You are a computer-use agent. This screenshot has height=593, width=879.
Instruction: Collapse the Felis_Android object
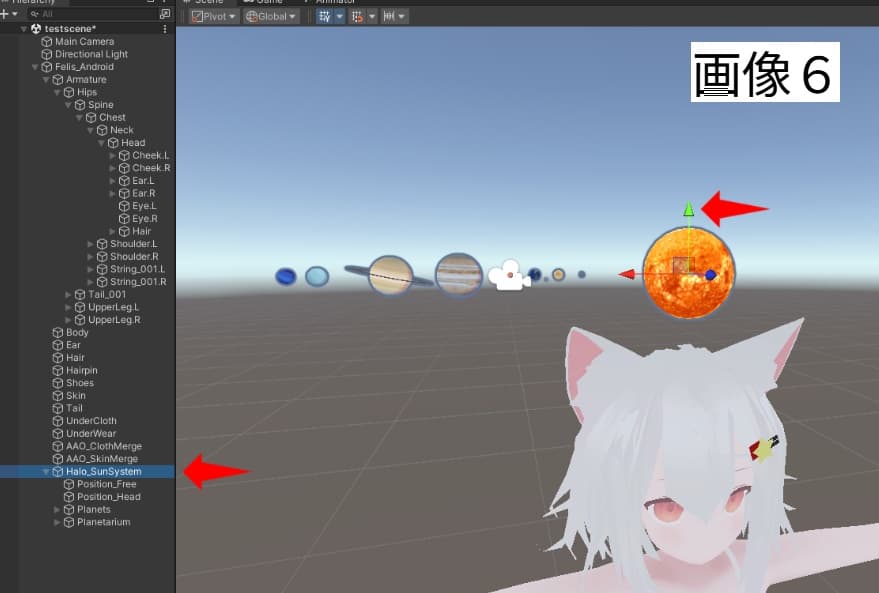35,67
